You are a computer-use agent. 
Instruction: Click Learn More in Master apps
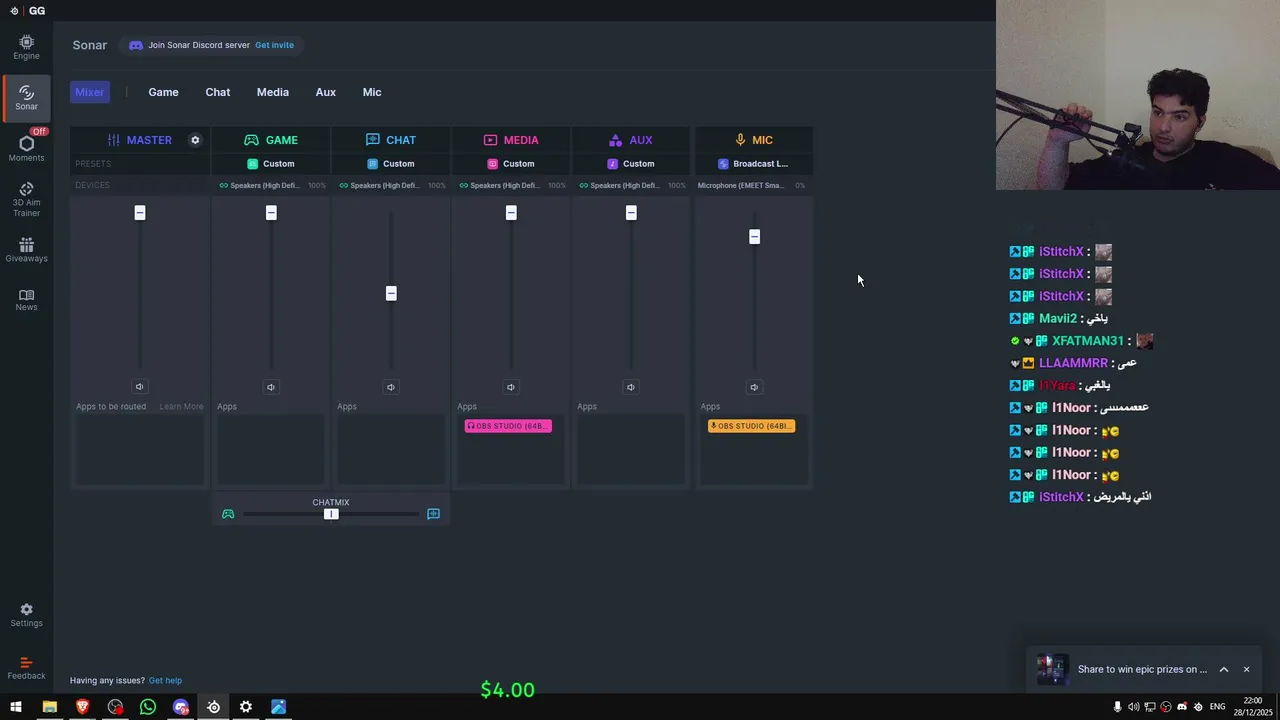click(x=181, y=407)
